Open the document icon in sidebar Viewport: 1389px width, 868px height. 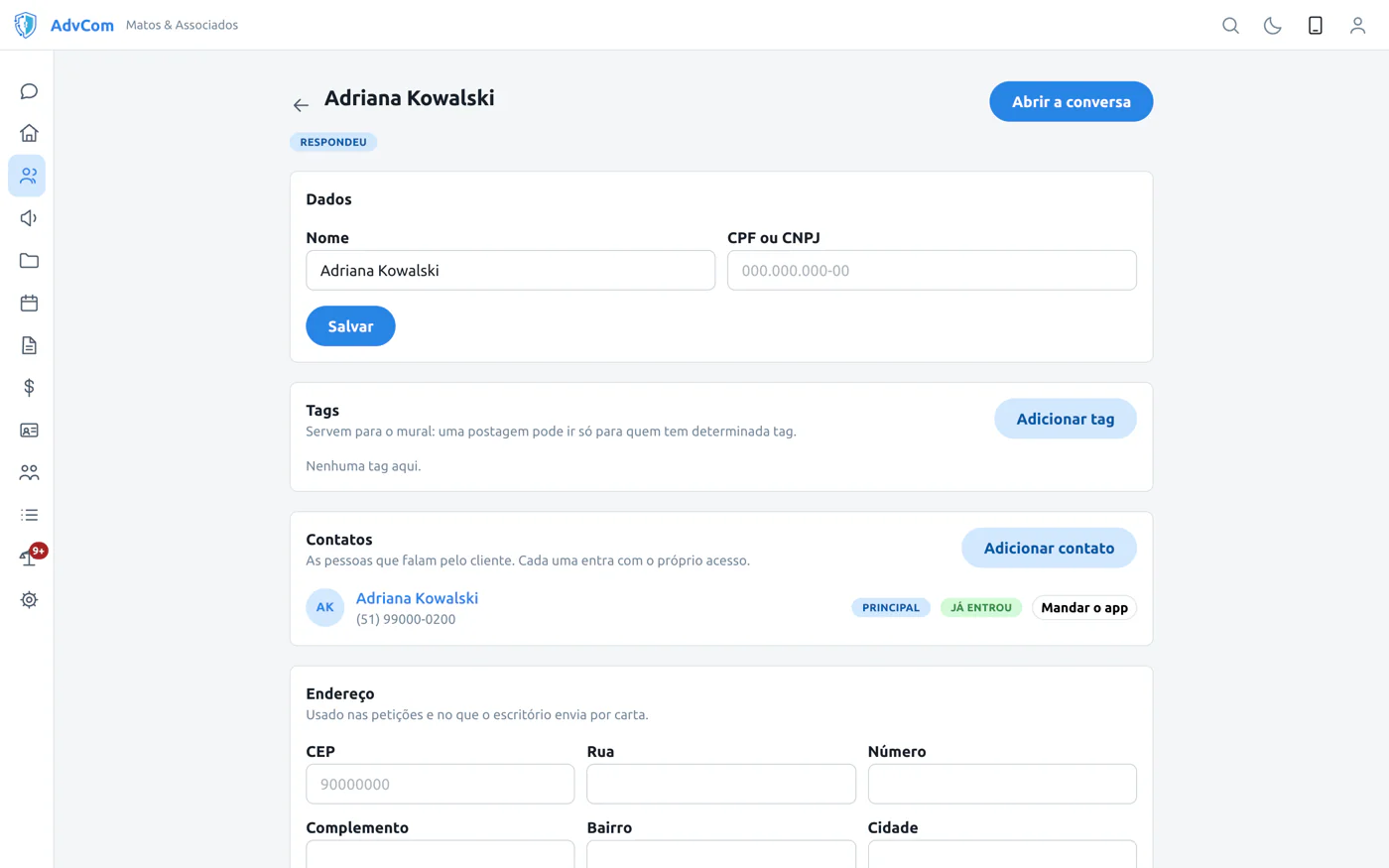pos(29,345)
